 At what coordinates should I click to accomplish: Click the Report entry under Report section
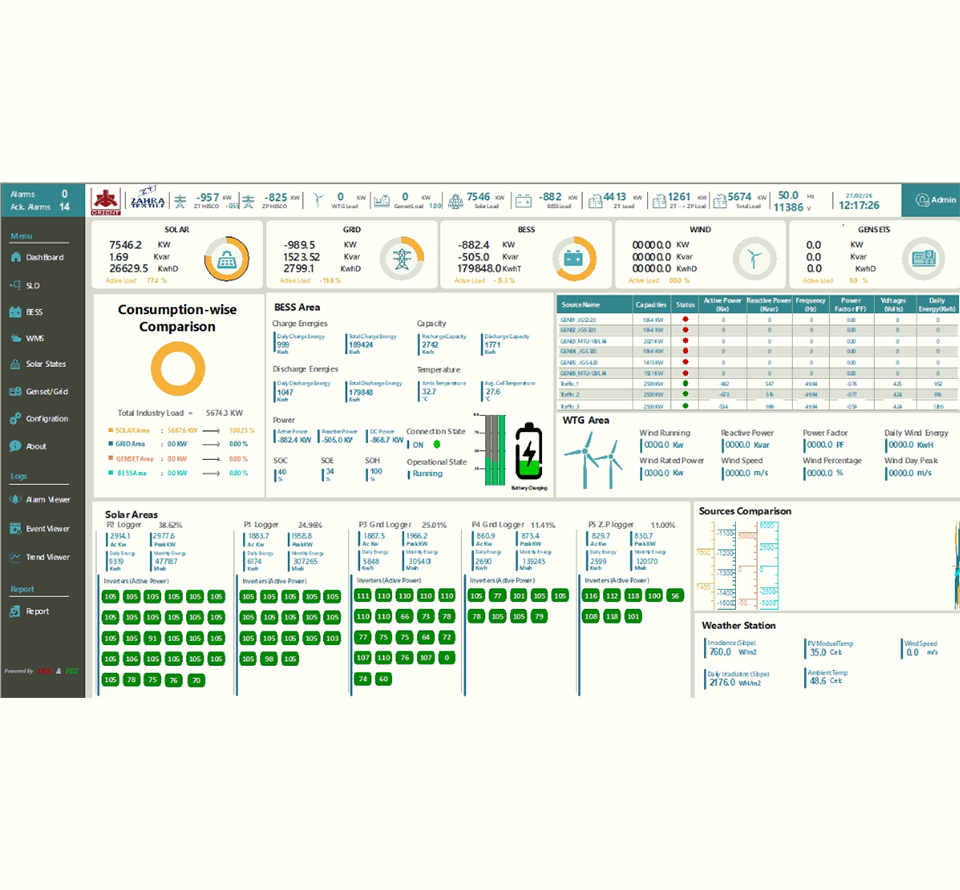37,611
